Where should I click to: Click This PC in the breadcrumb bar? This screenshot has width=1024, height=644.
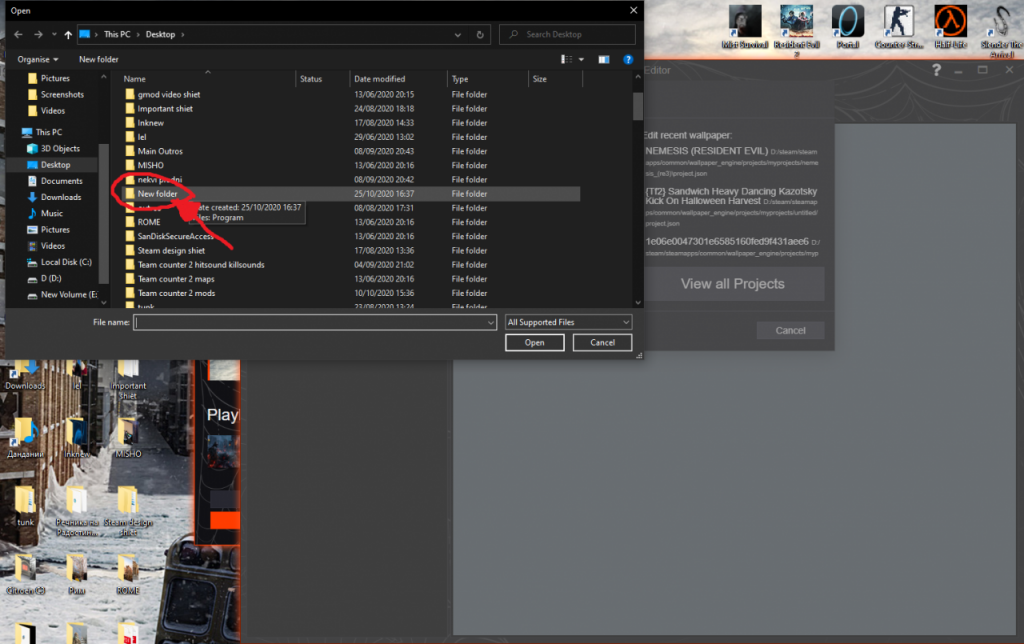point(118,34)
